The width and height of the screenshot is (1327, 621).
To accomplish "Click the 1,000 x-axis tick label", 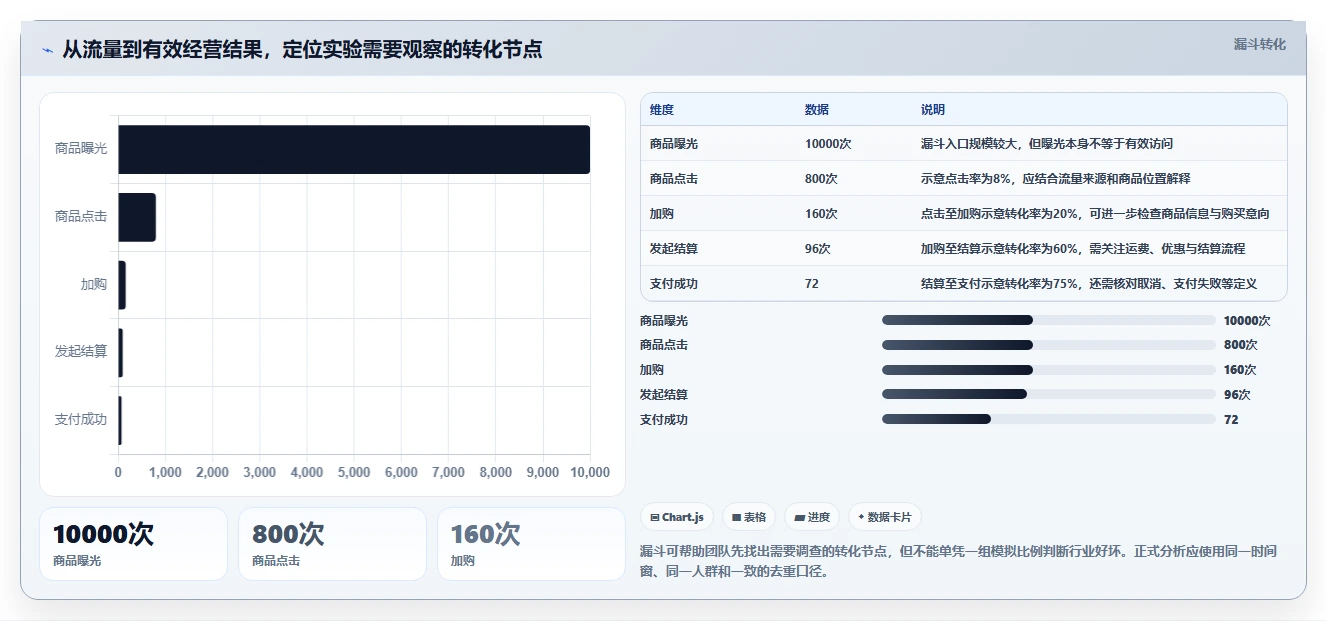I will click(165, 473).
